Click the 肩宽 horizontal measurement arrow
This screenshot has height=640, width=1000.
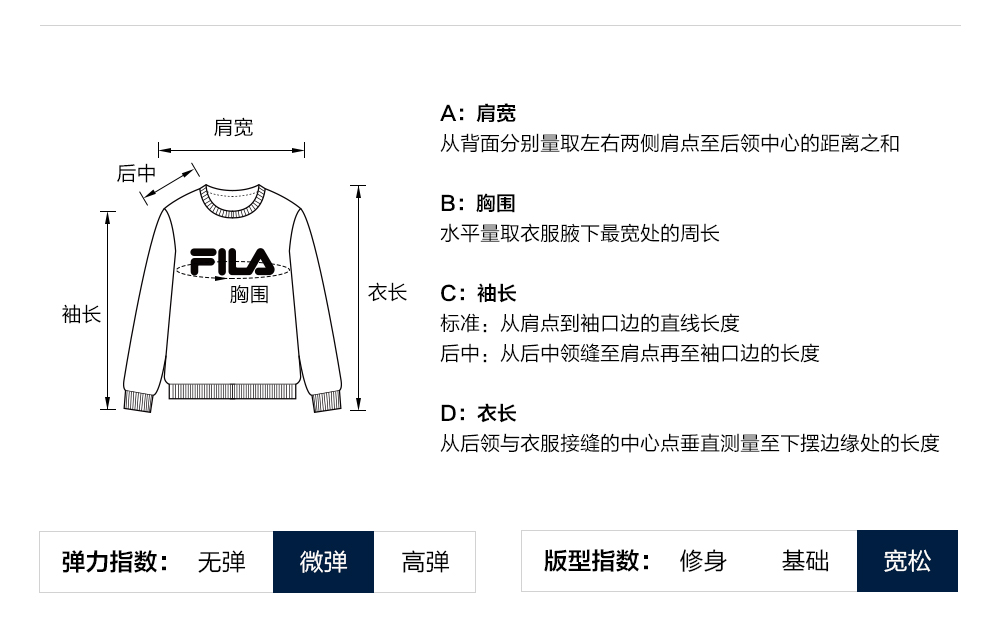click(x=232, y=151)
